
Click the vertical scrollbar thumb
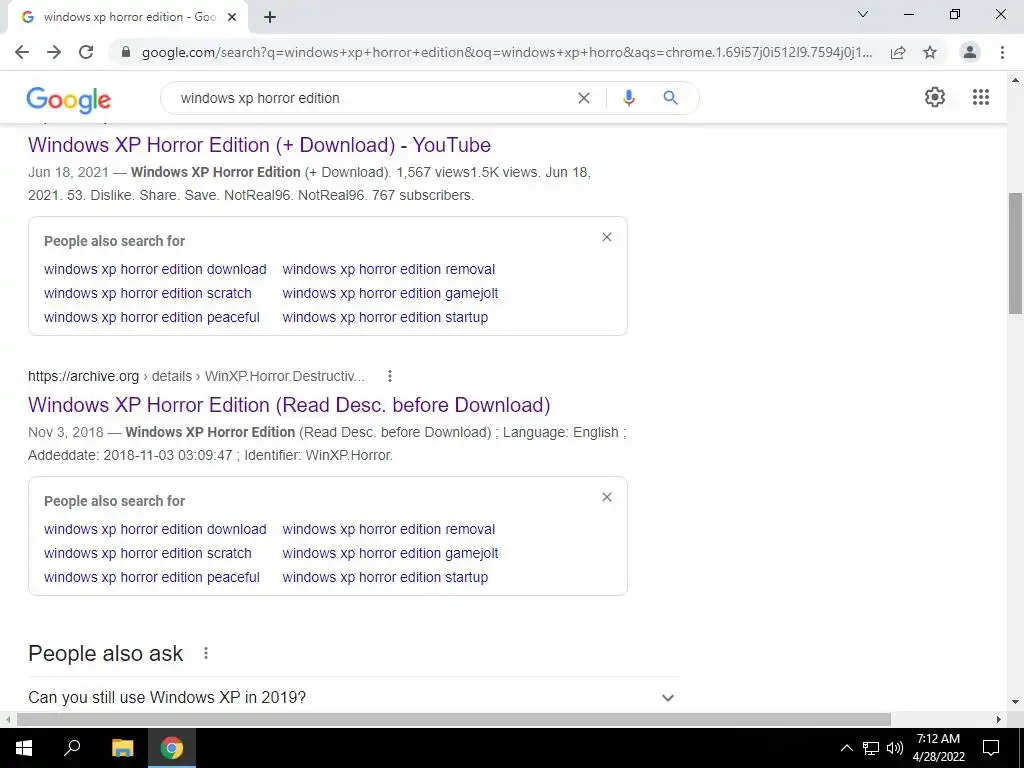tap(1016, 253)
